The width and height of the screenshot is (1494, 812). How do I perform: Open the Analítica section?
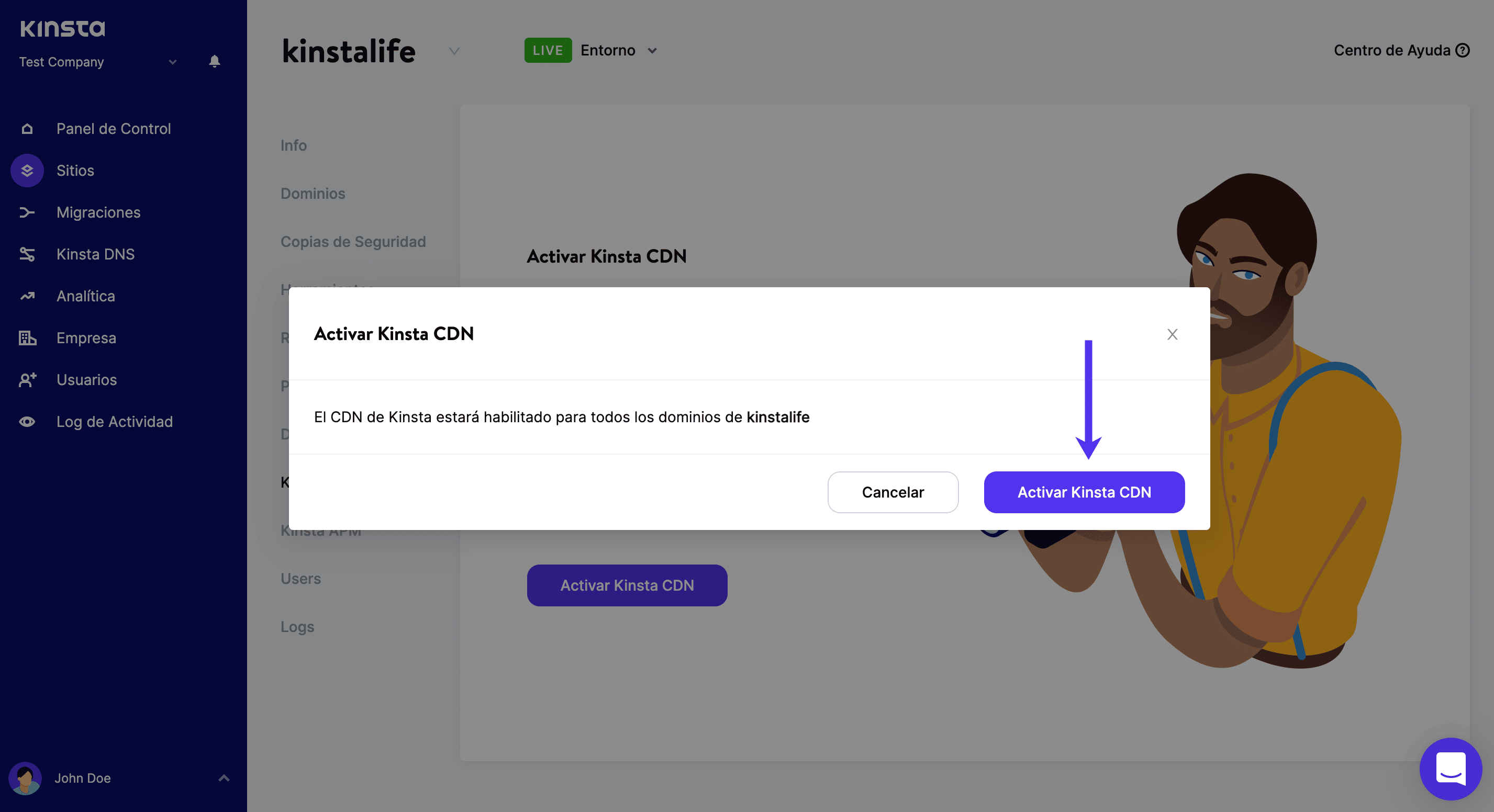tap(85, 296)
